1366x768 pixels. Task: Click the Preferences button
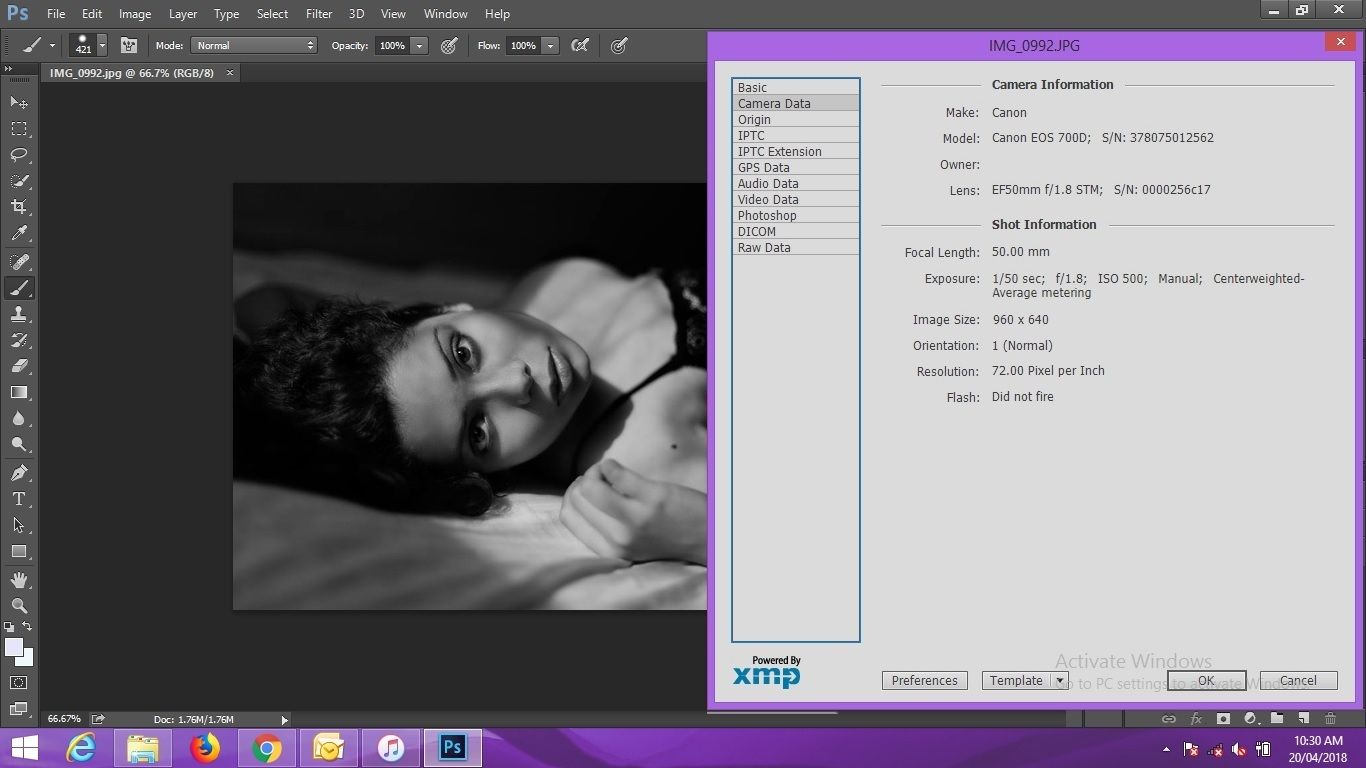tap(925, 681)
